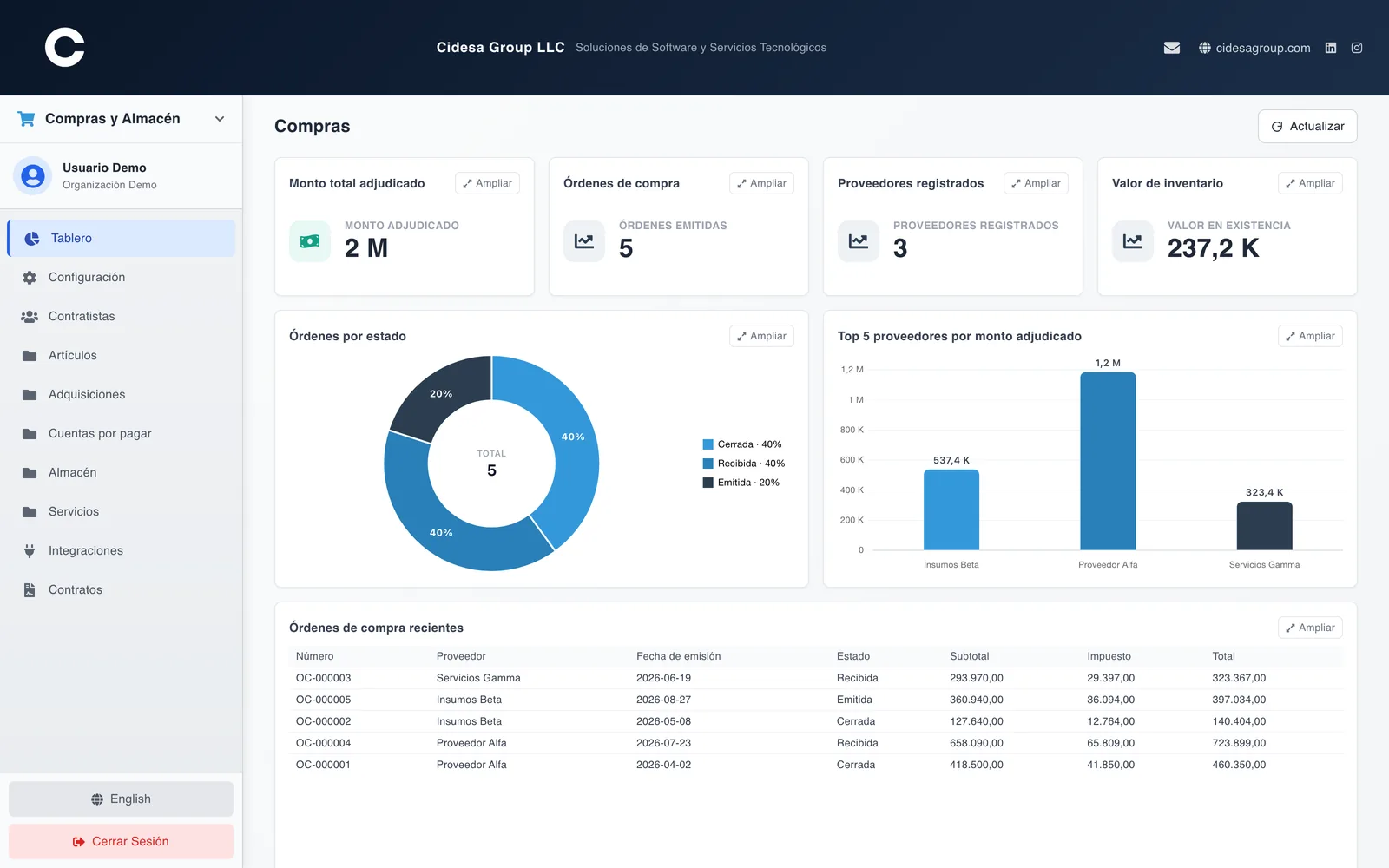Expand Órdenes de compra recientes table with Ampliar
Screen dimensions: 1389x868
1310,628
